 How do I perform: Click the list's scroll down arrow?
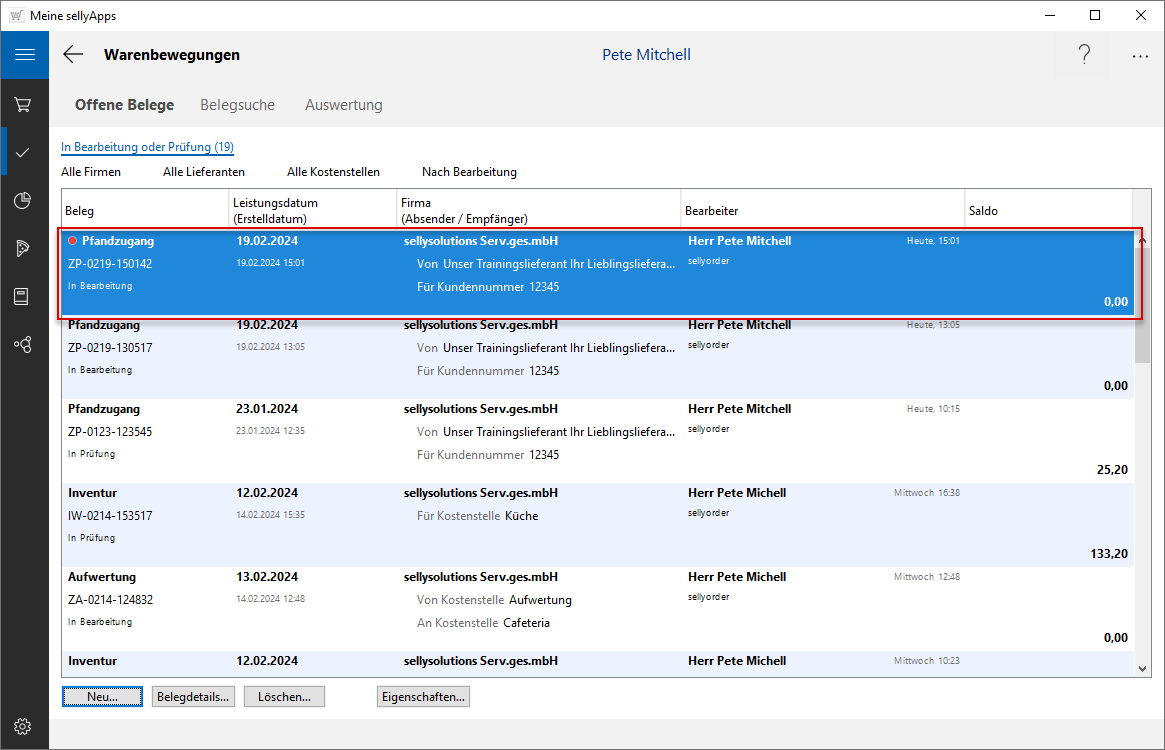1142,668
